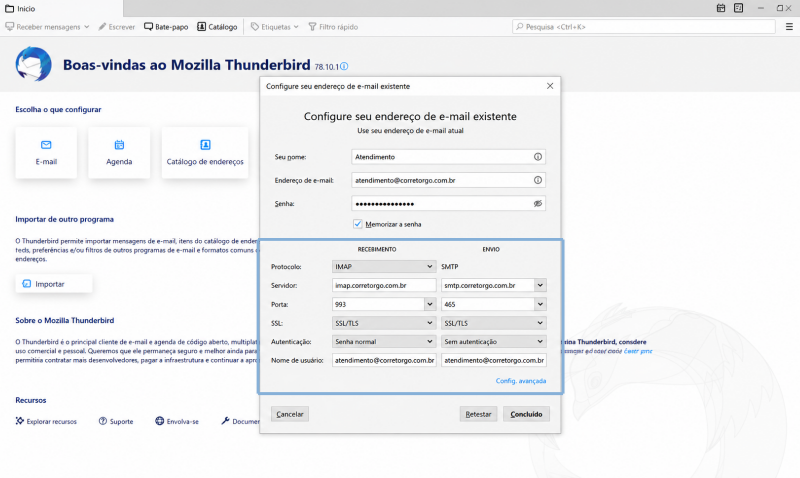Click the info icon beside the name field
Image resolution: width=800 pixels, height=478 pixels.
coord(538,157)
